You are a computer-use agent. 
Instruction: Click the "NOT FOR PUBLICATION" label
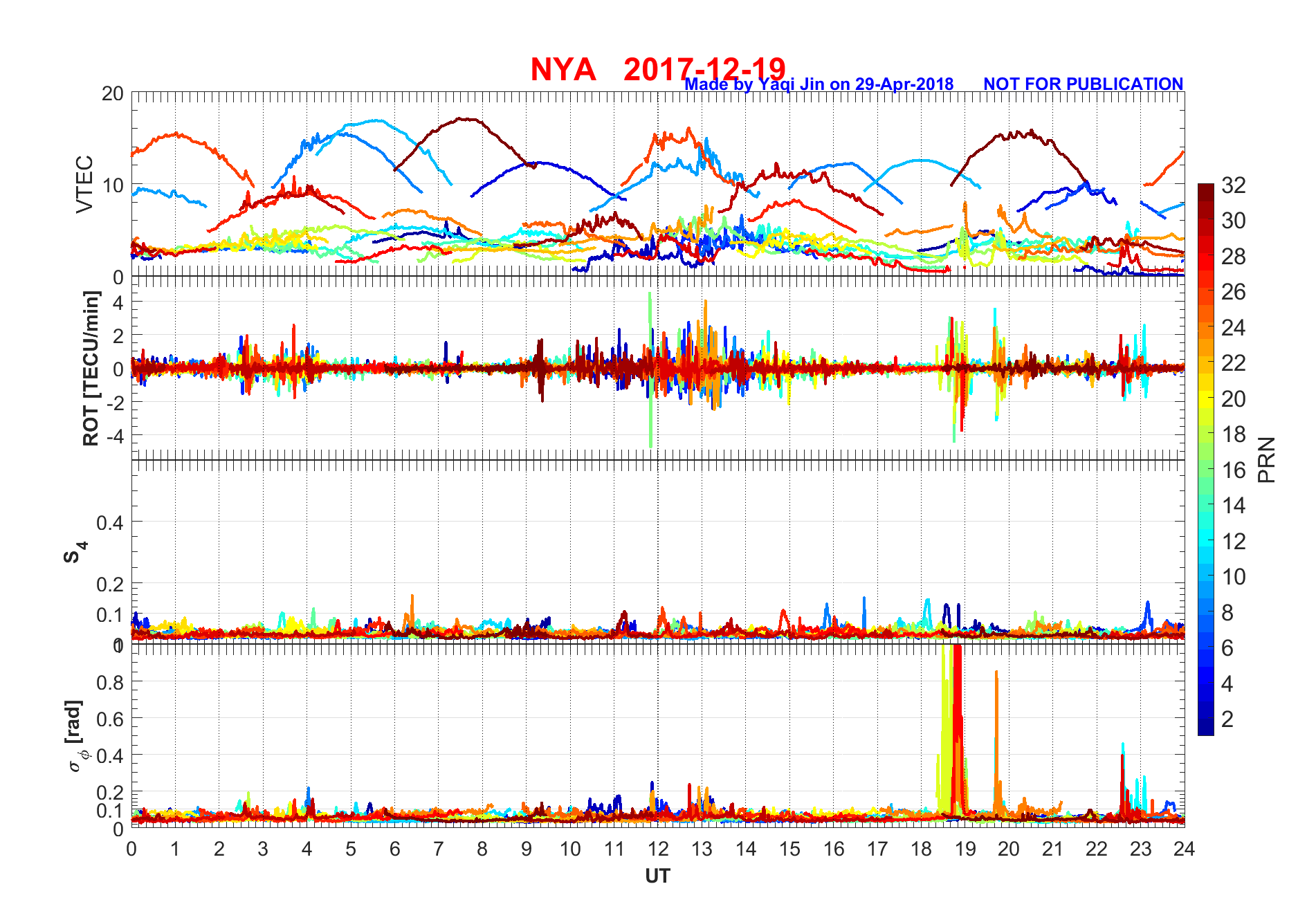coord(1083,84)
